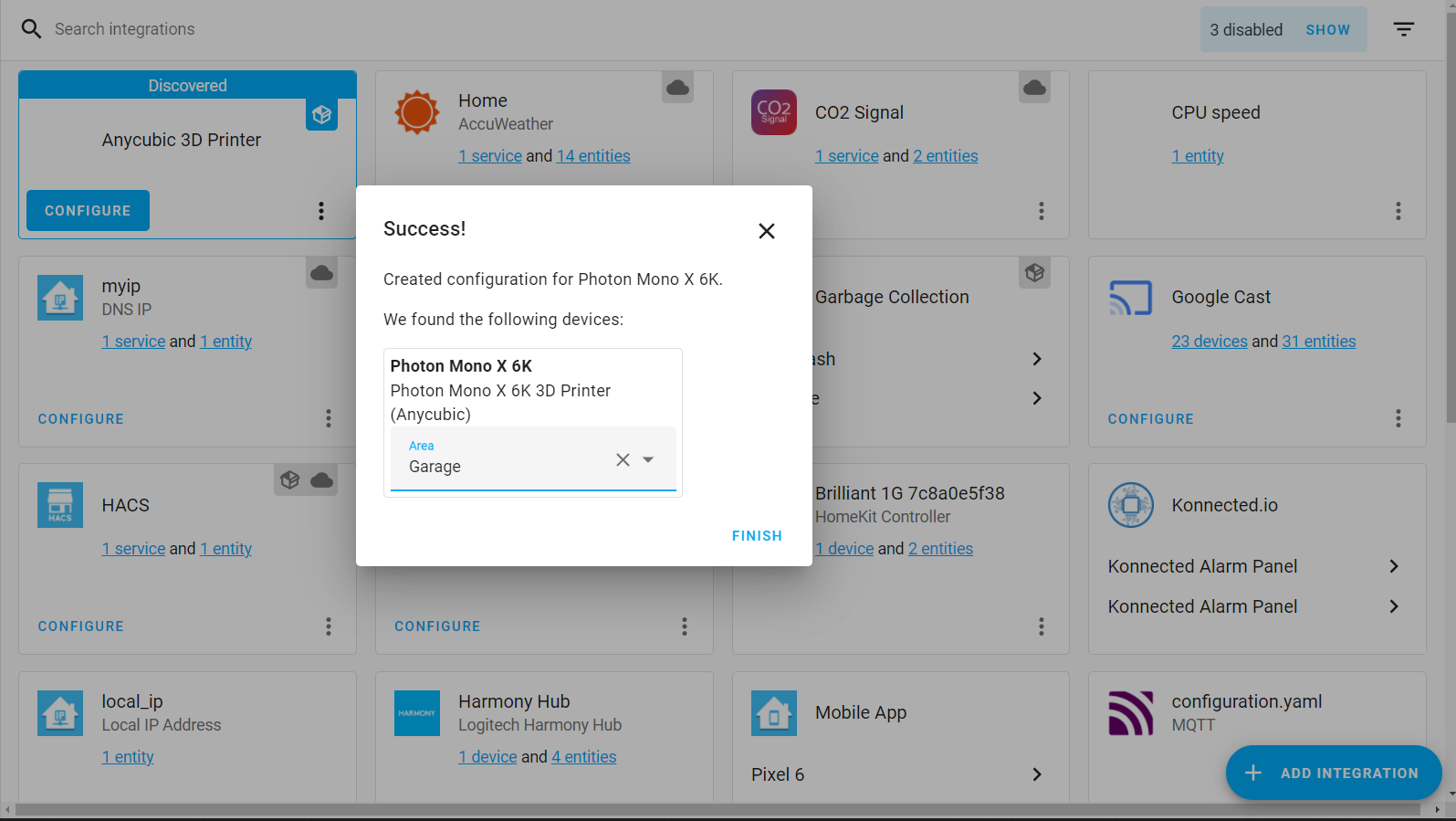The width and height of the screenshot is (1456, 821).
Task: Click the Harmony Hub logo
Action: pyautogui.click(x=417, y=713)
